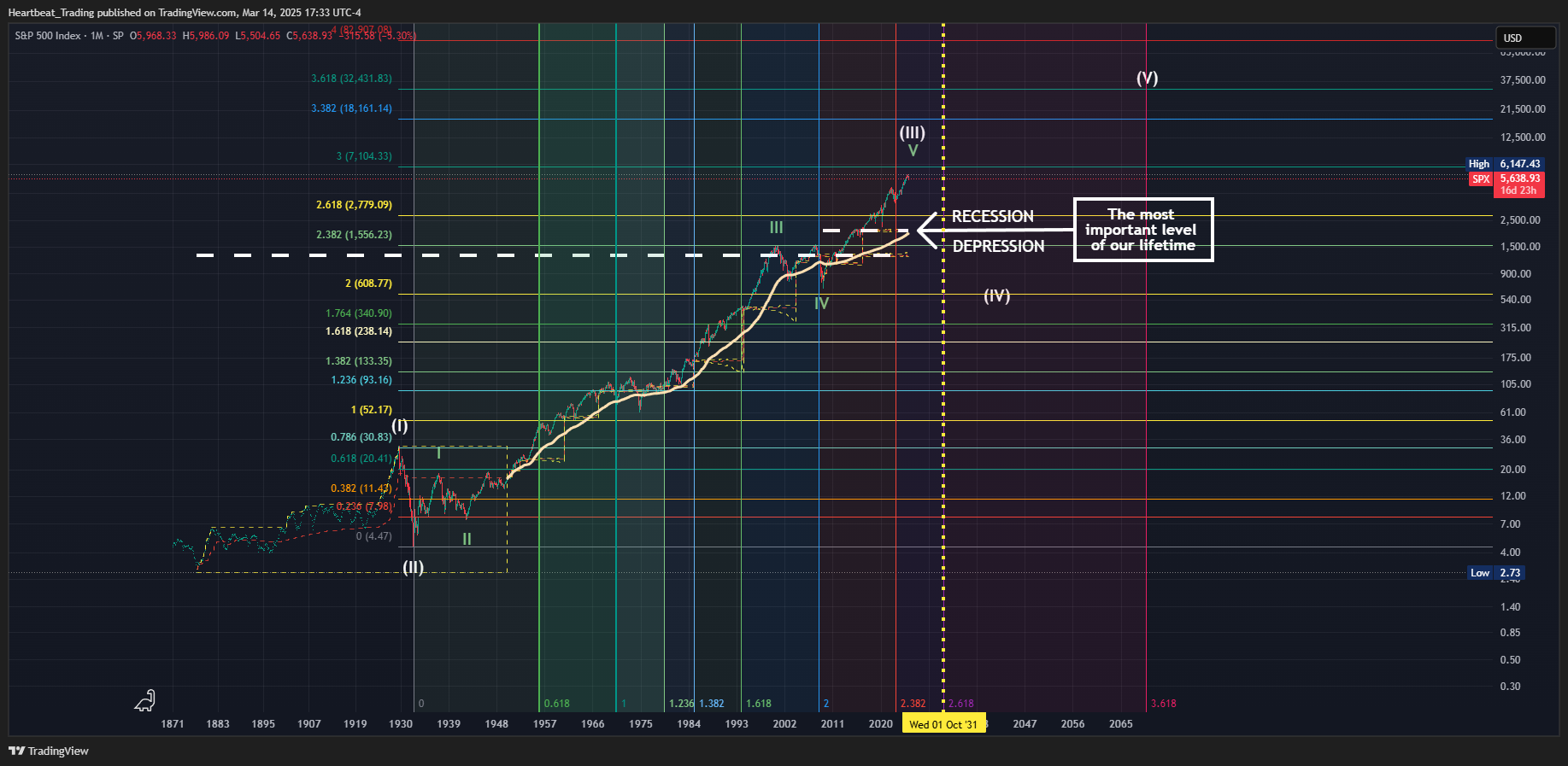Select the yellow "Wed 01 Oct '31" date label
Screen dimensions: 1568x766
click(x=943, y=724)
